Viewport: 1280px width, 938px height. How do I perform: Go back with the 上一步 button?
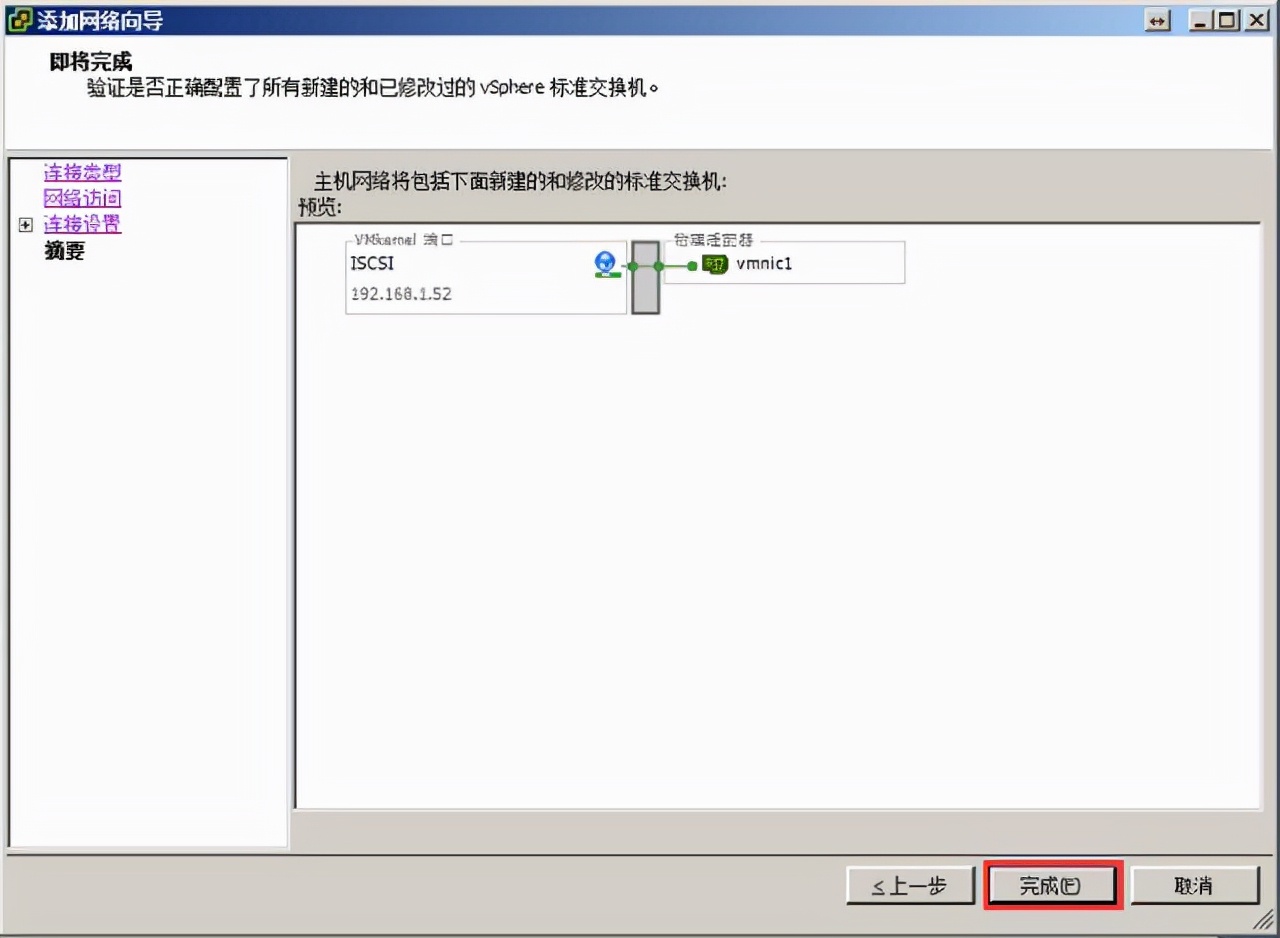coord(910,885)
